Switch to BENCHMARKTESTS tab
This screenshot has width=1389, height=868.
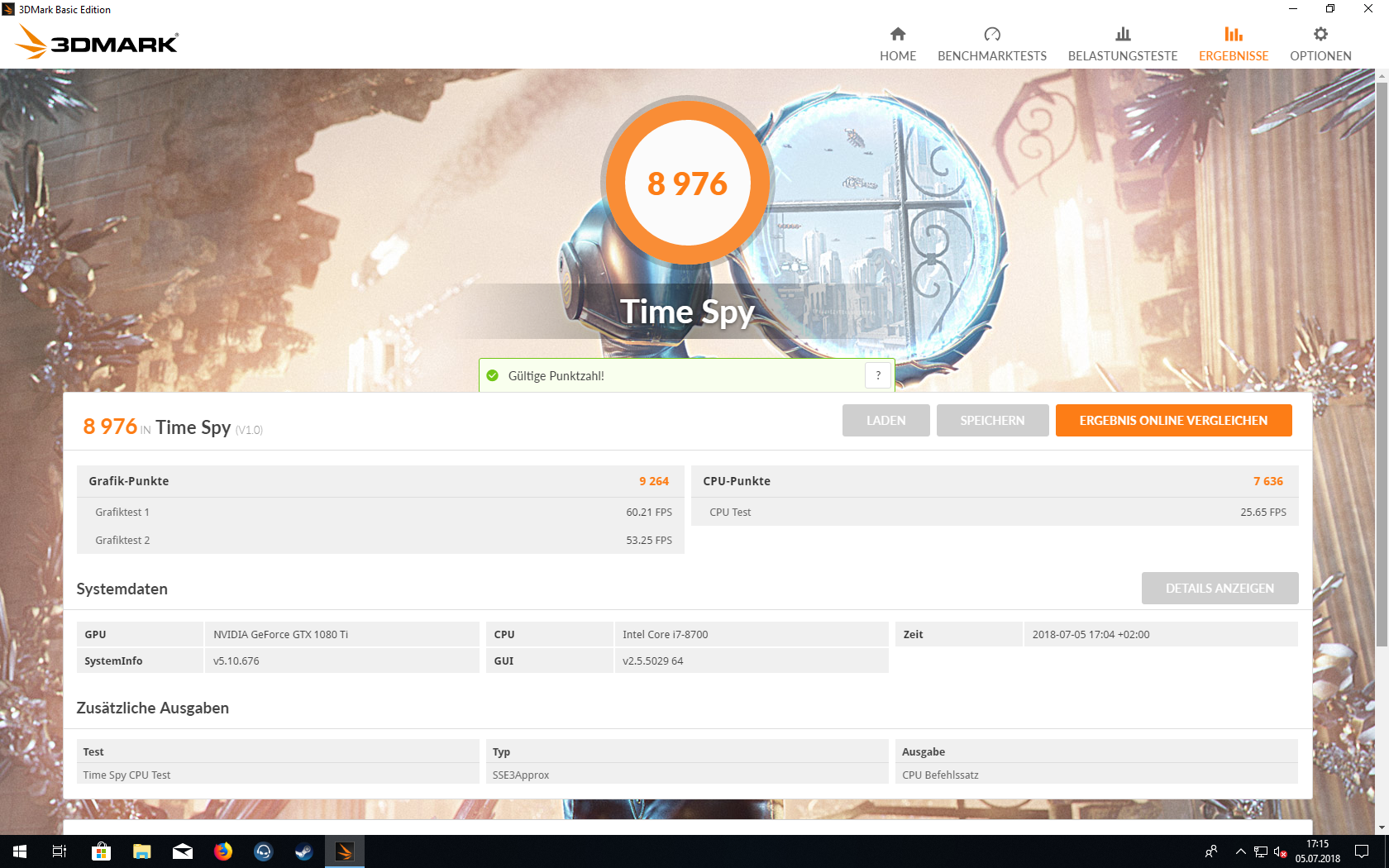[992, 45]
